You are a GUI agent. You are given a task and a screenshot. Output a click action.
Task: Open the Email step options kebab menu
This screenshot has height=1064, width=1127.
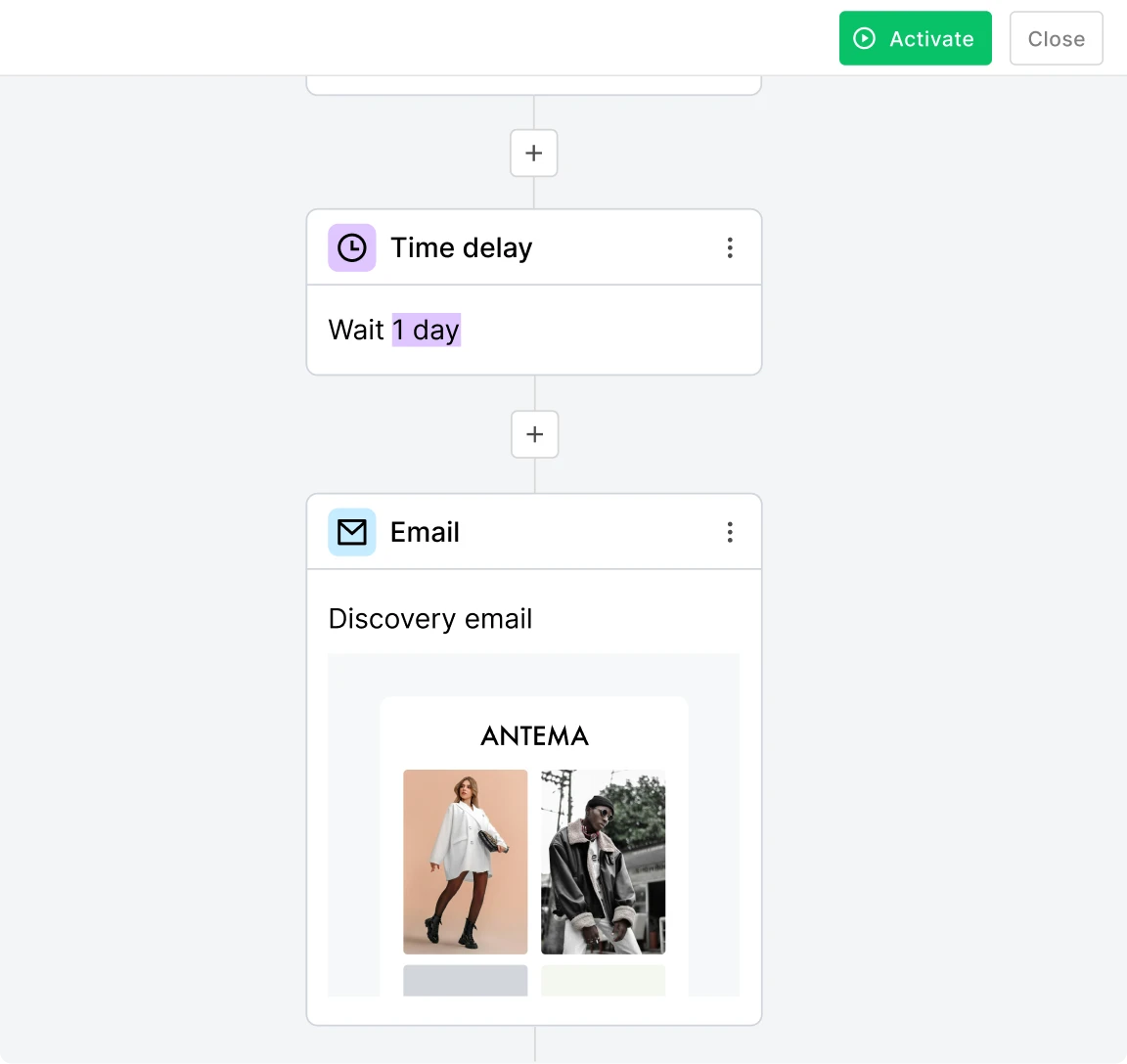tap(730, 531)
